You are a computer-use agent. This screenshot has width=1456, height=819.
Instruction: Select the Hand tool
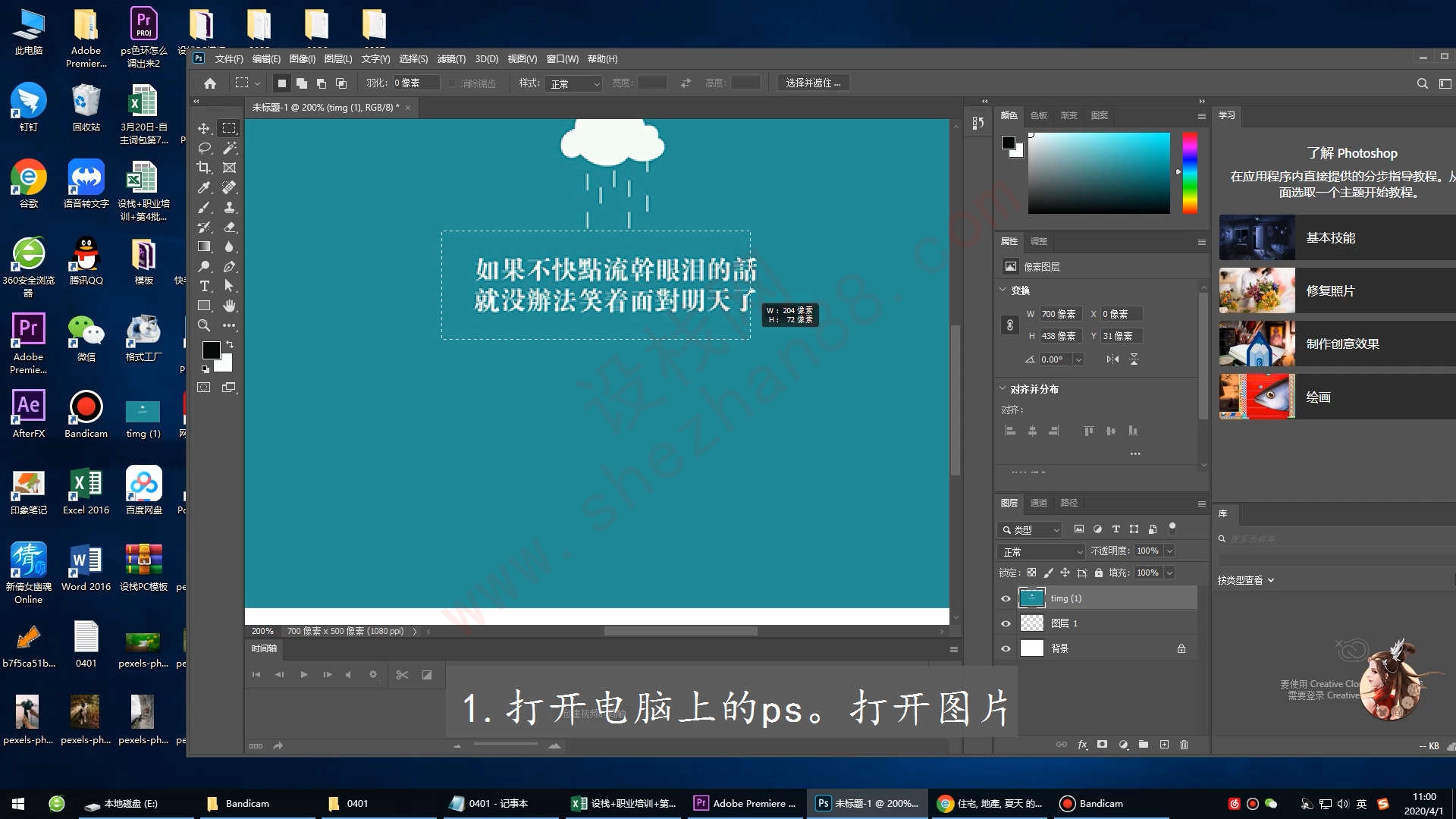[x=229, y=306]
